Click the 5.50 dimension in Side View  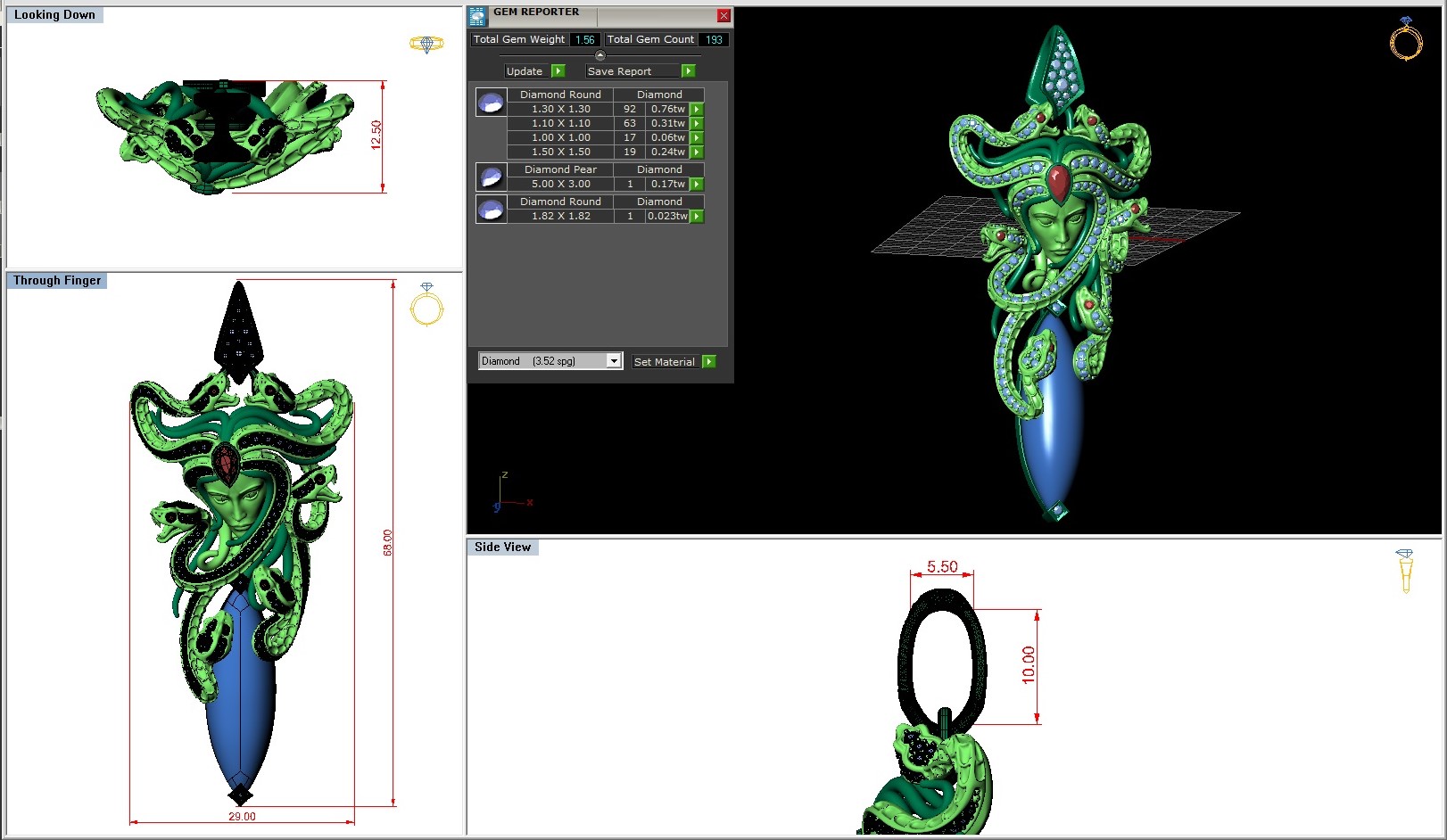click(x=942, y=567)
